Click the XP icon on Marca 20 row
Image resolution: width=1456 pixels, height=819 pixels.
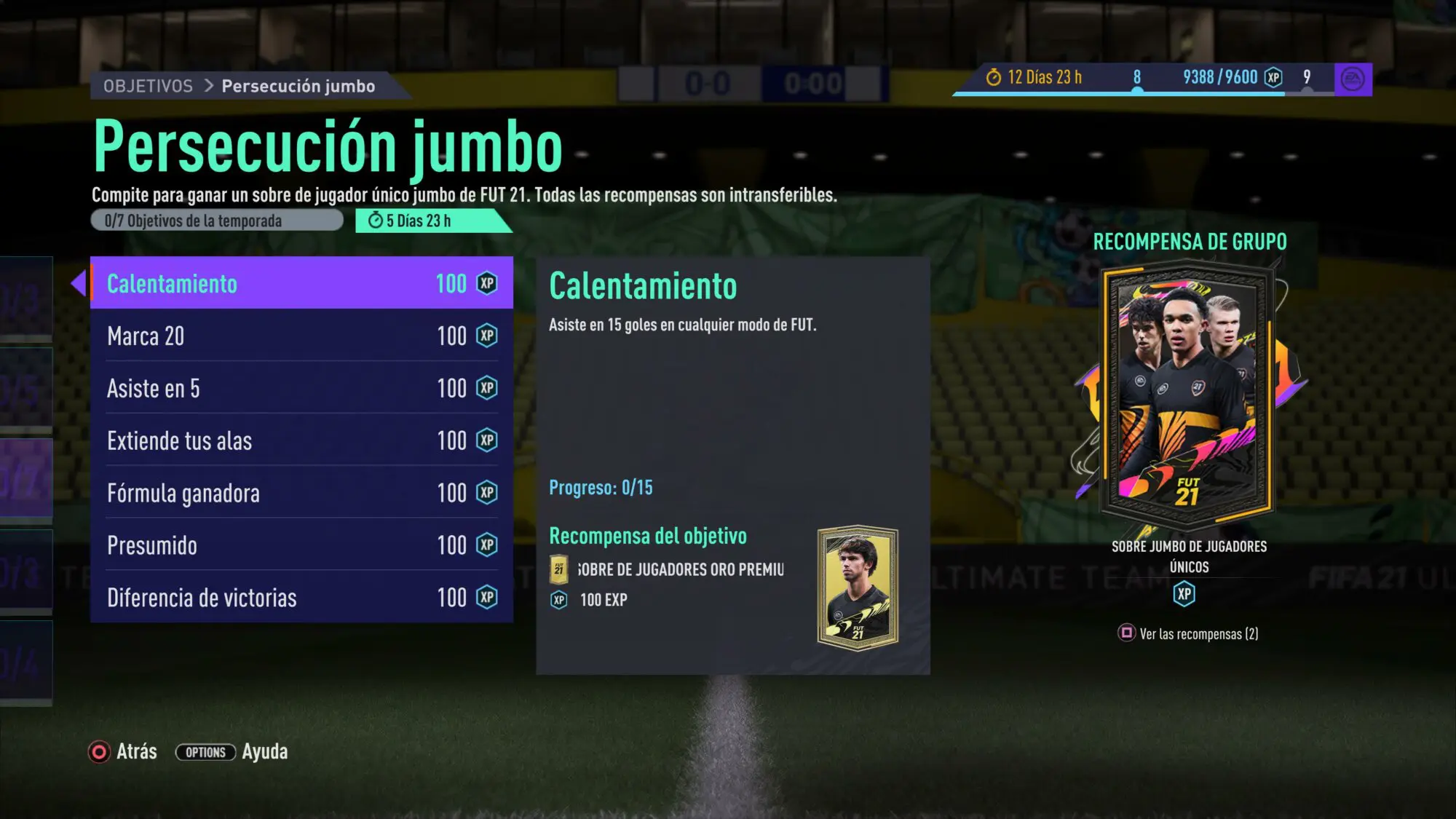click(x=487, y=336)
